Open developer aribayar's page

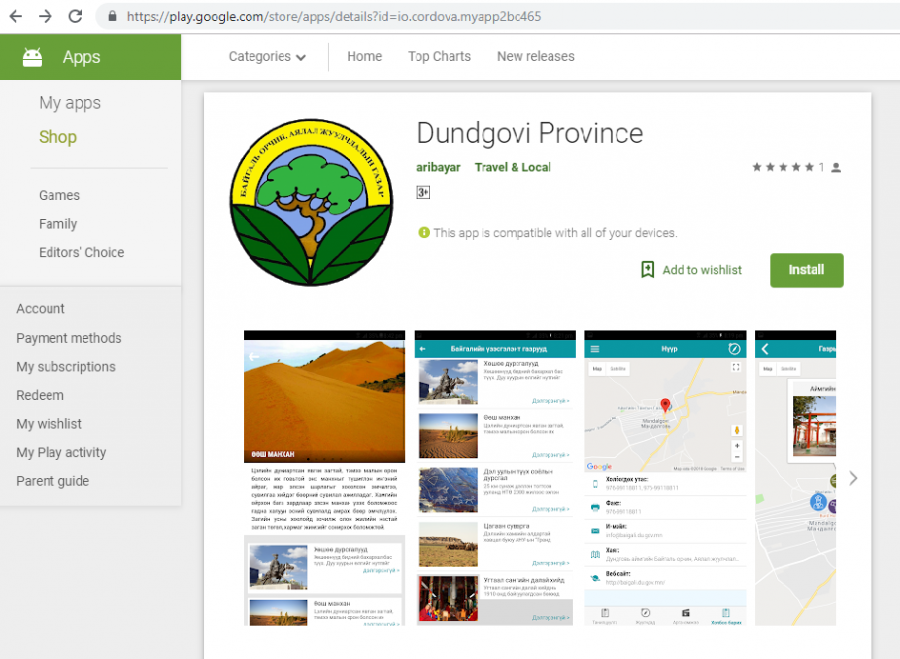point(438,167)
